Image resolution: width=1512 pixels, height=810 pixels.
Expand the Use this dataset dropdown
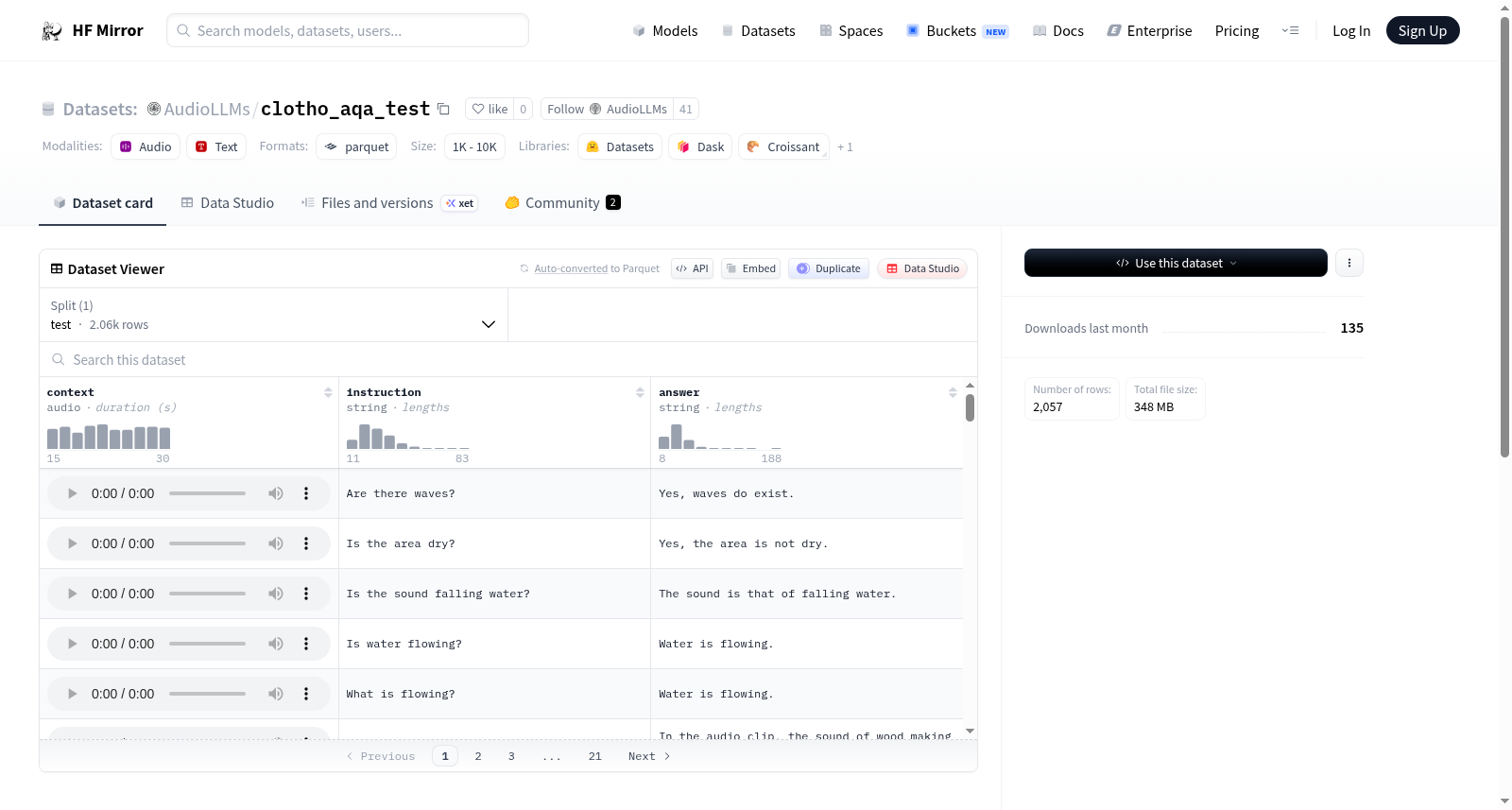[1176, 263]
